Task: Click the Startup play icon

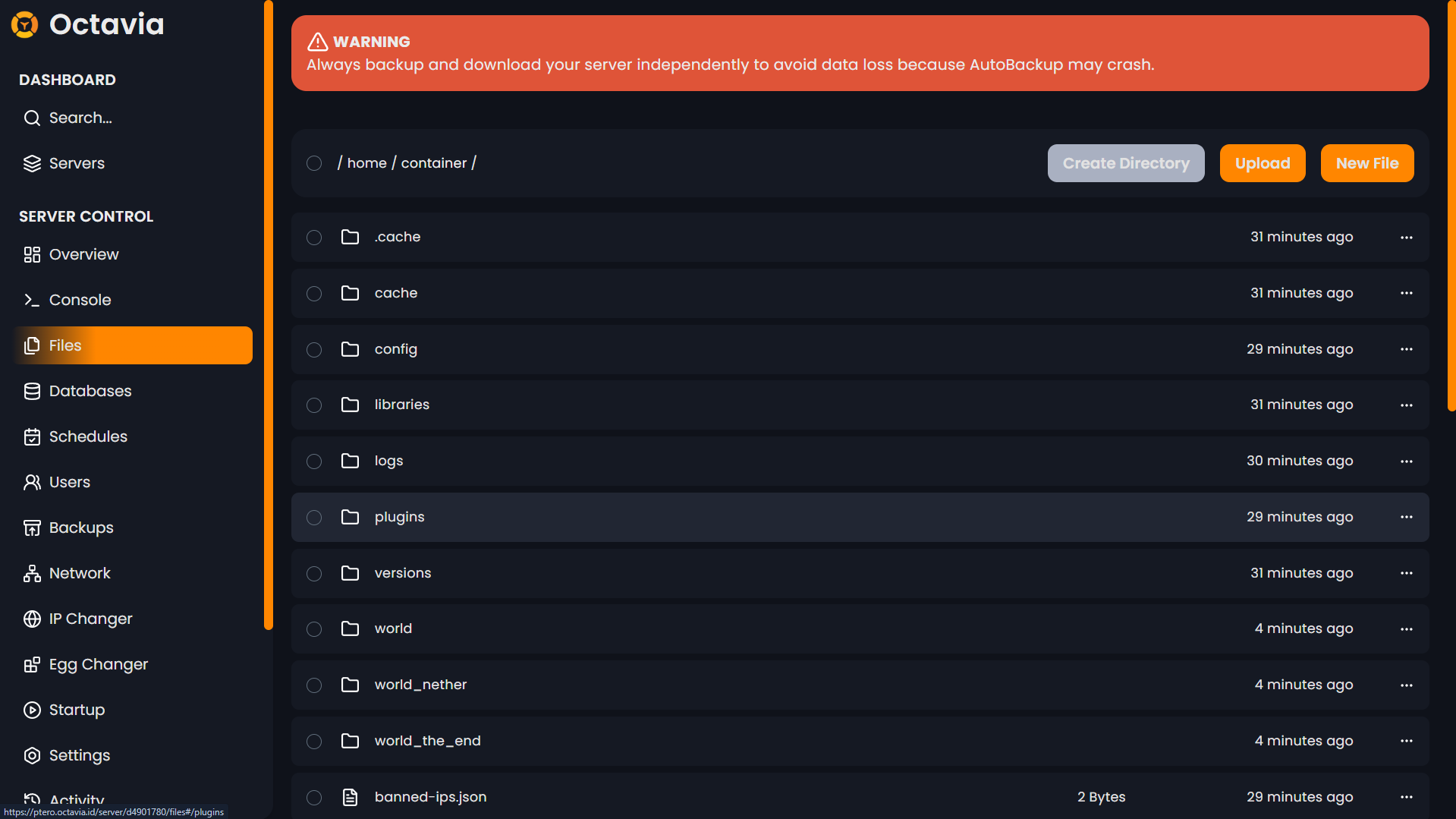Action: 32,710
